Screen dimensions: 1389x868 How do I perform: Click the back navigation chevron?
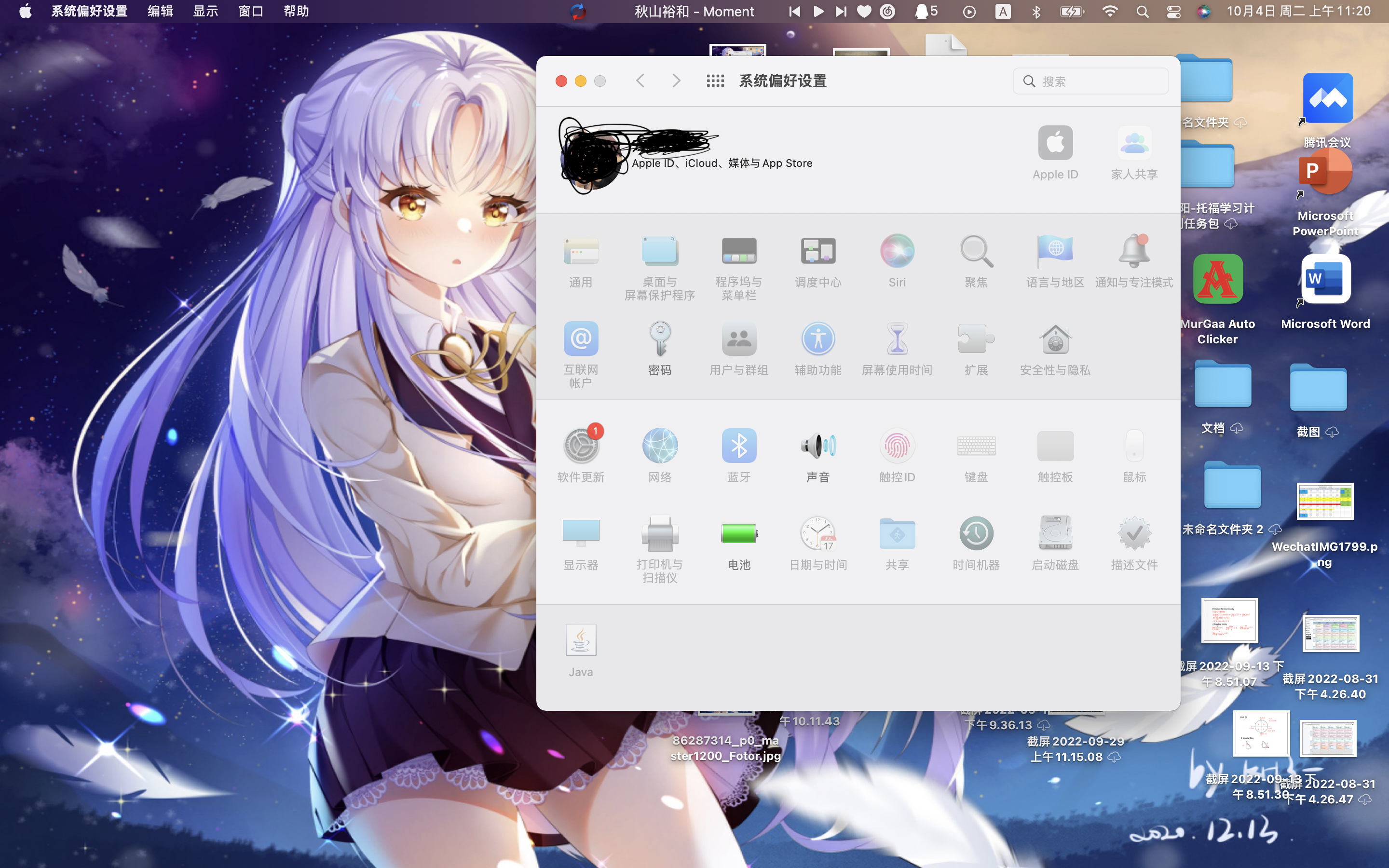640,81
